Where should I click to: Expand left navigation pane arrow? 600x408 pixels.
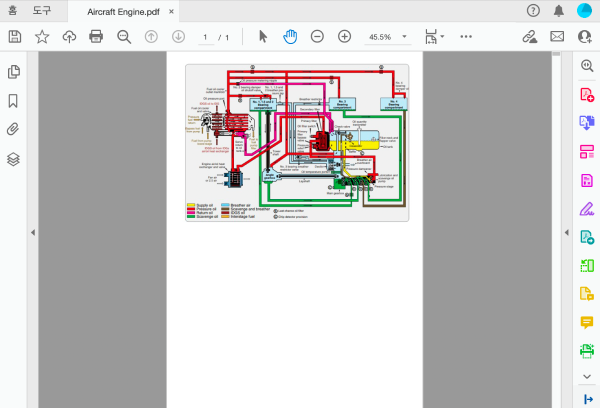click(33, 232)
